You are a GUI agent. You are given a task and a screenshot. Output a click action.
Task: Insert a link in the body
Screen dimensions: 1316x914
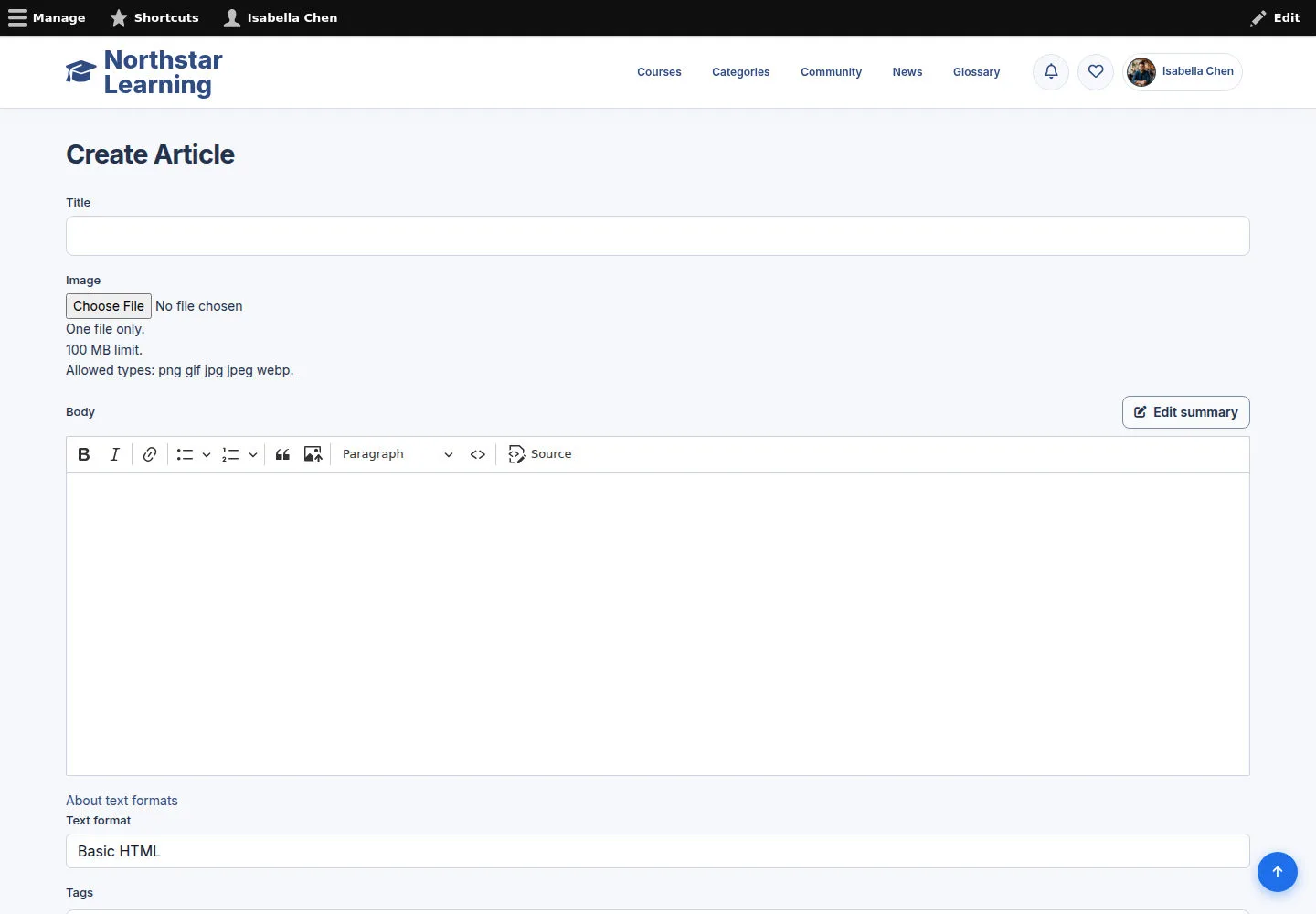click(150, 454)
